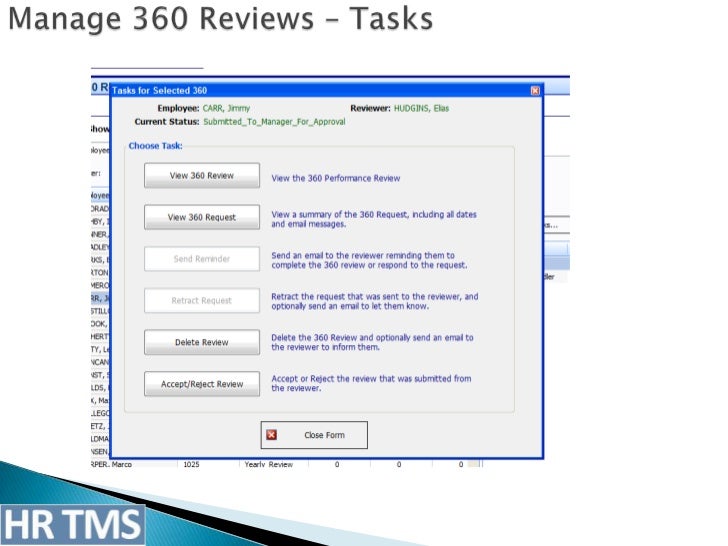
Task: Click the 'Accept or Reject the review' description
Action: tap(371, 384)
